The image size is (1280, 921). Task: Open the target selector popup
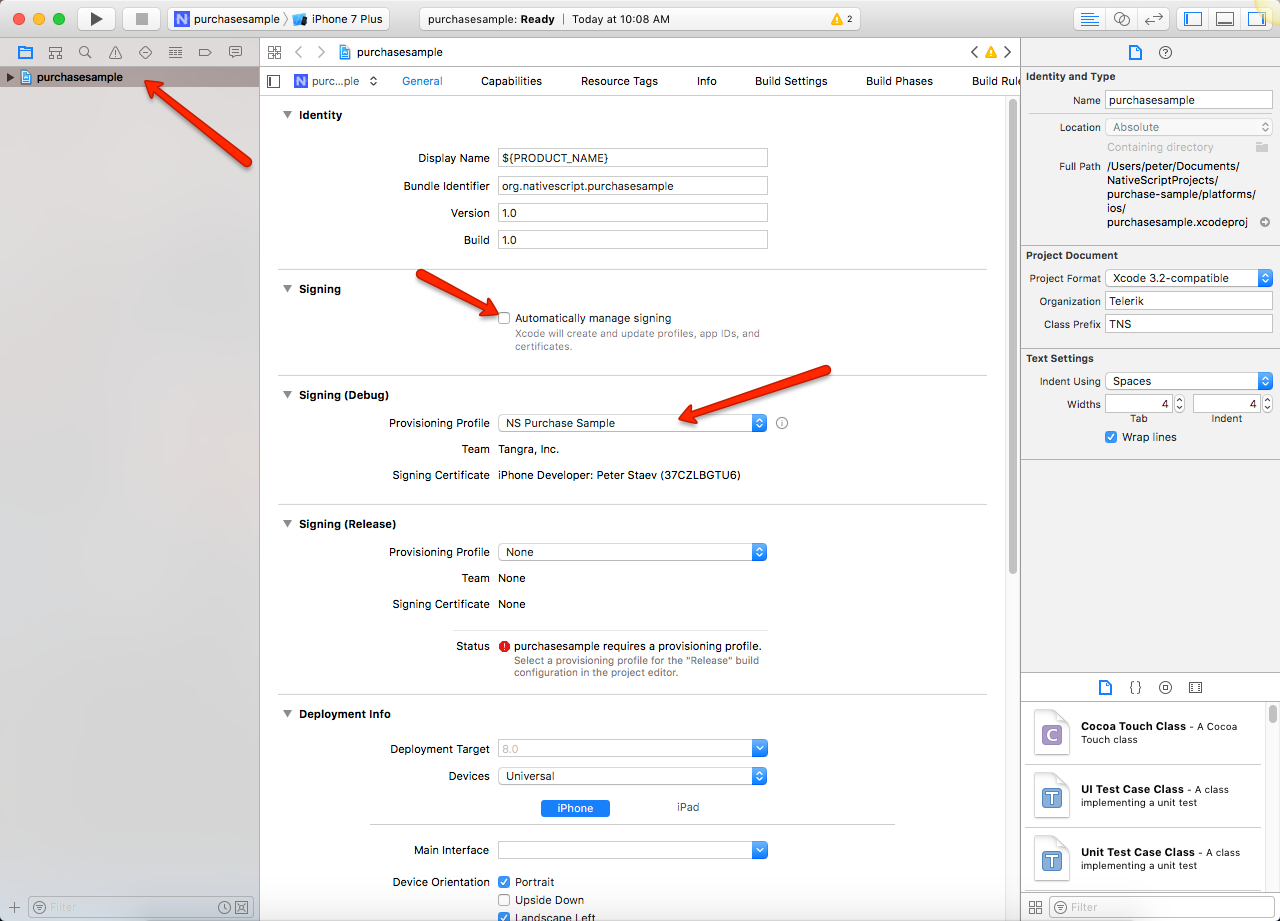point(336,81)
